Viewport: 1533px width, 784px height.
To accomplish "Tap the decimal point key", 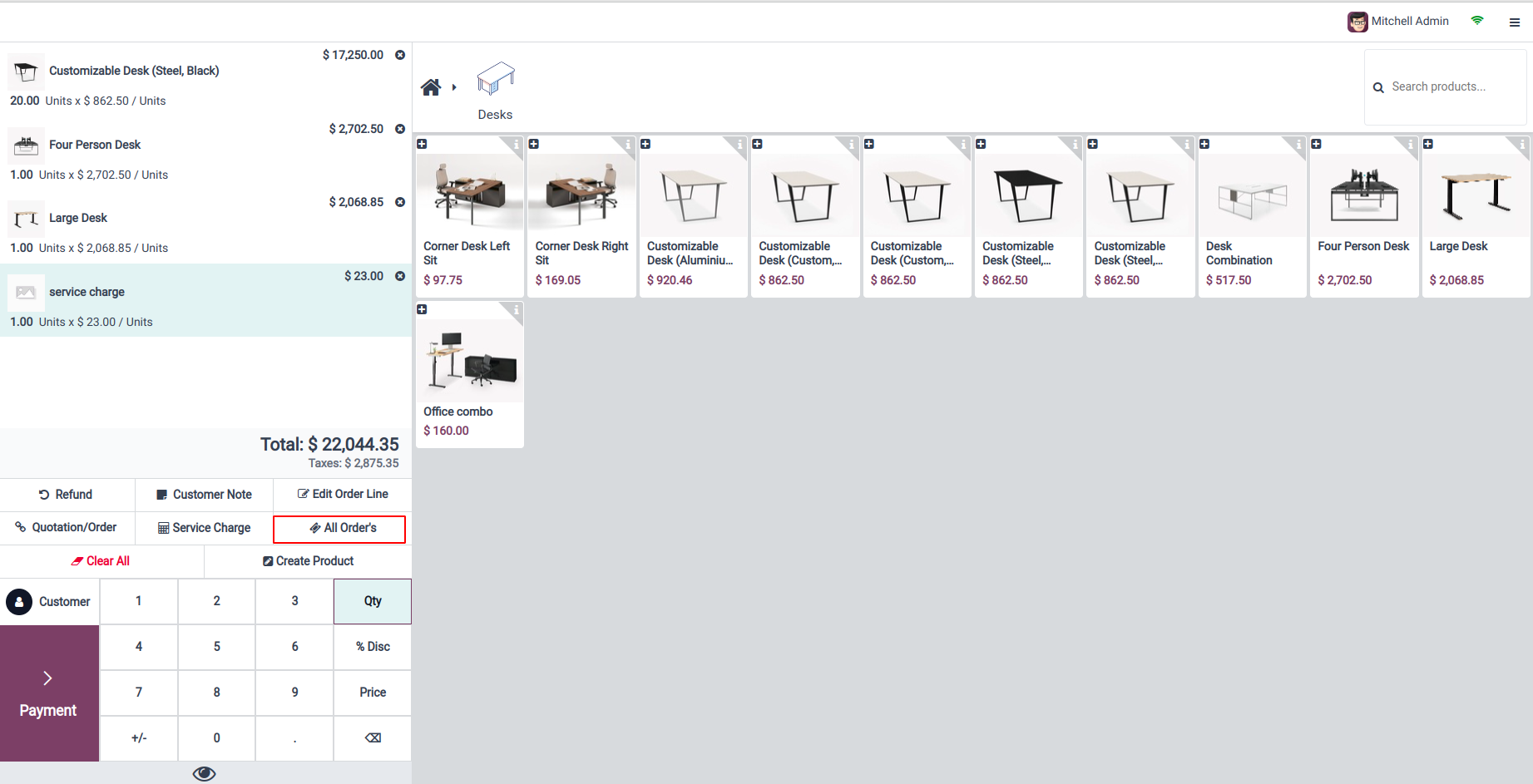I will coord(294,738).
